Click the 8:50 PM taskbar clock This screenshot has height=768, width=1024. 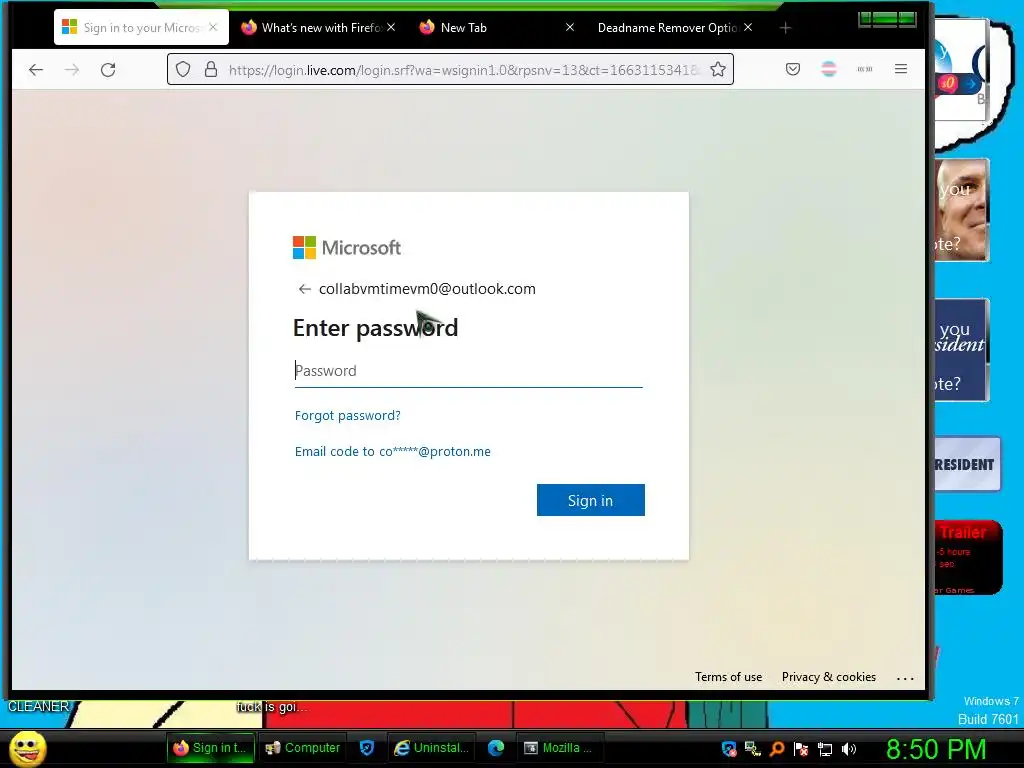(936, 749)
